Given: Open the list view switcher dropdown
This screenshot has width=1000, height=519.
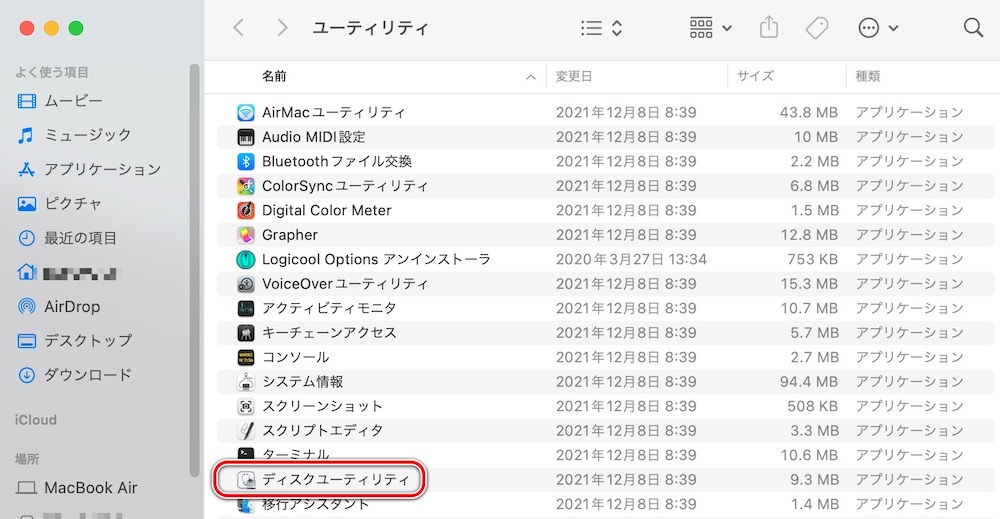Looking at the screenshot, I should [601, 27].
